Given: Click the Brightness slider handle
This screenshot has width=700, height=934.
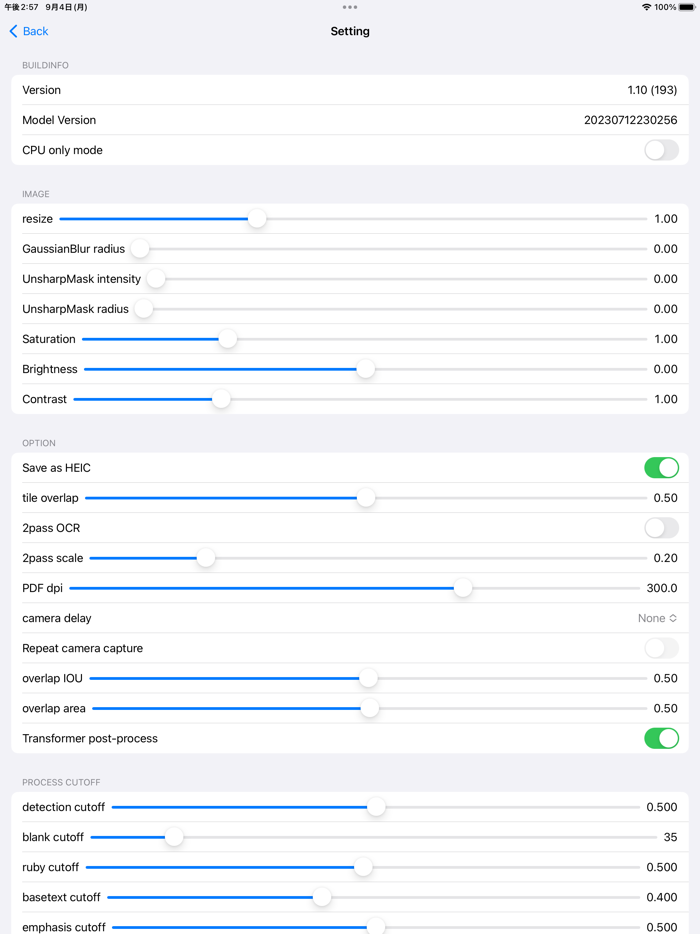Looking at the screenshot, I should tap(366, 369).
